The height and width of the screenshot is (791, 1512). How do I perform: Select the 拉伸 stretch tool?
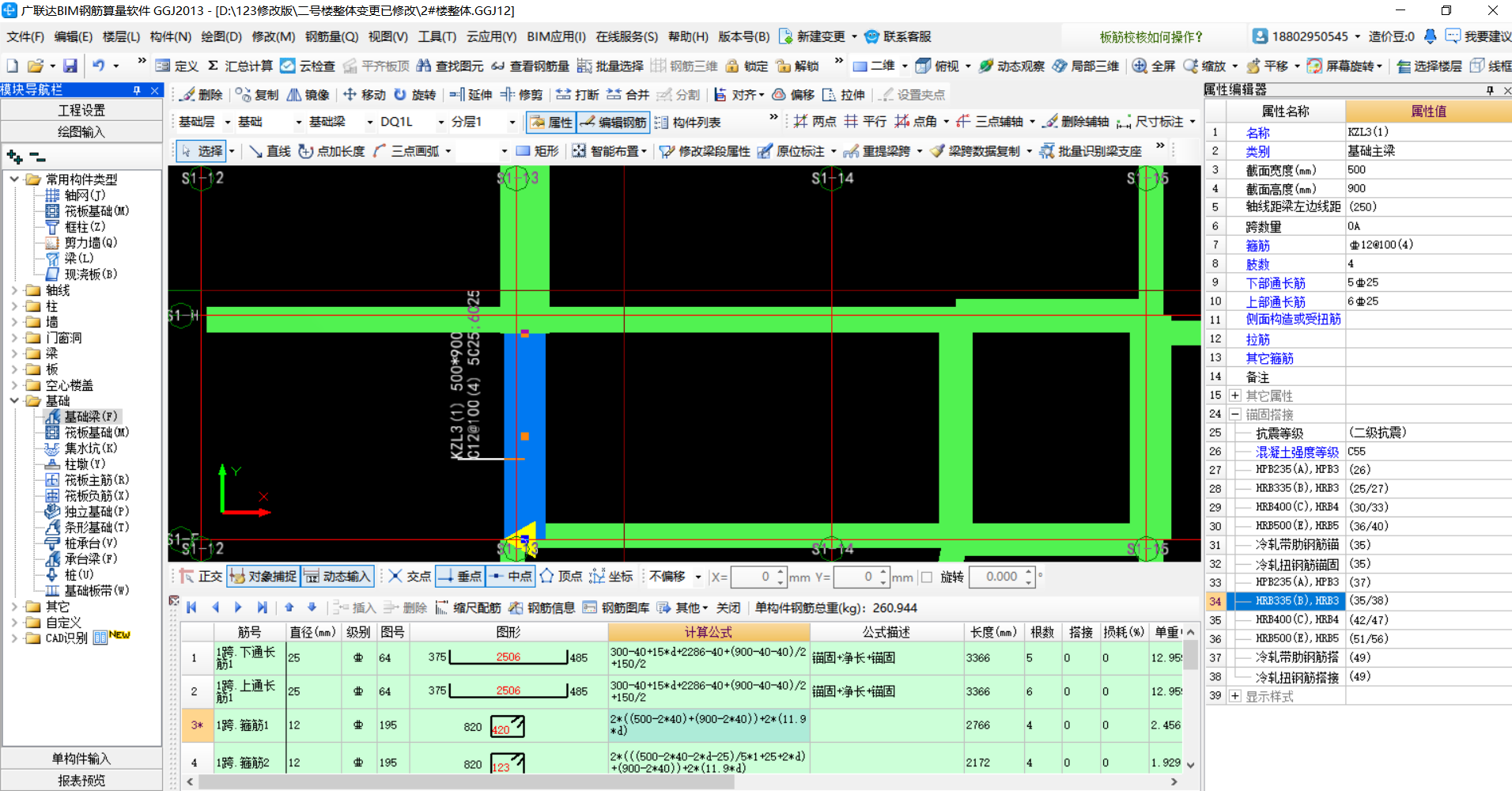click(844, 95)
